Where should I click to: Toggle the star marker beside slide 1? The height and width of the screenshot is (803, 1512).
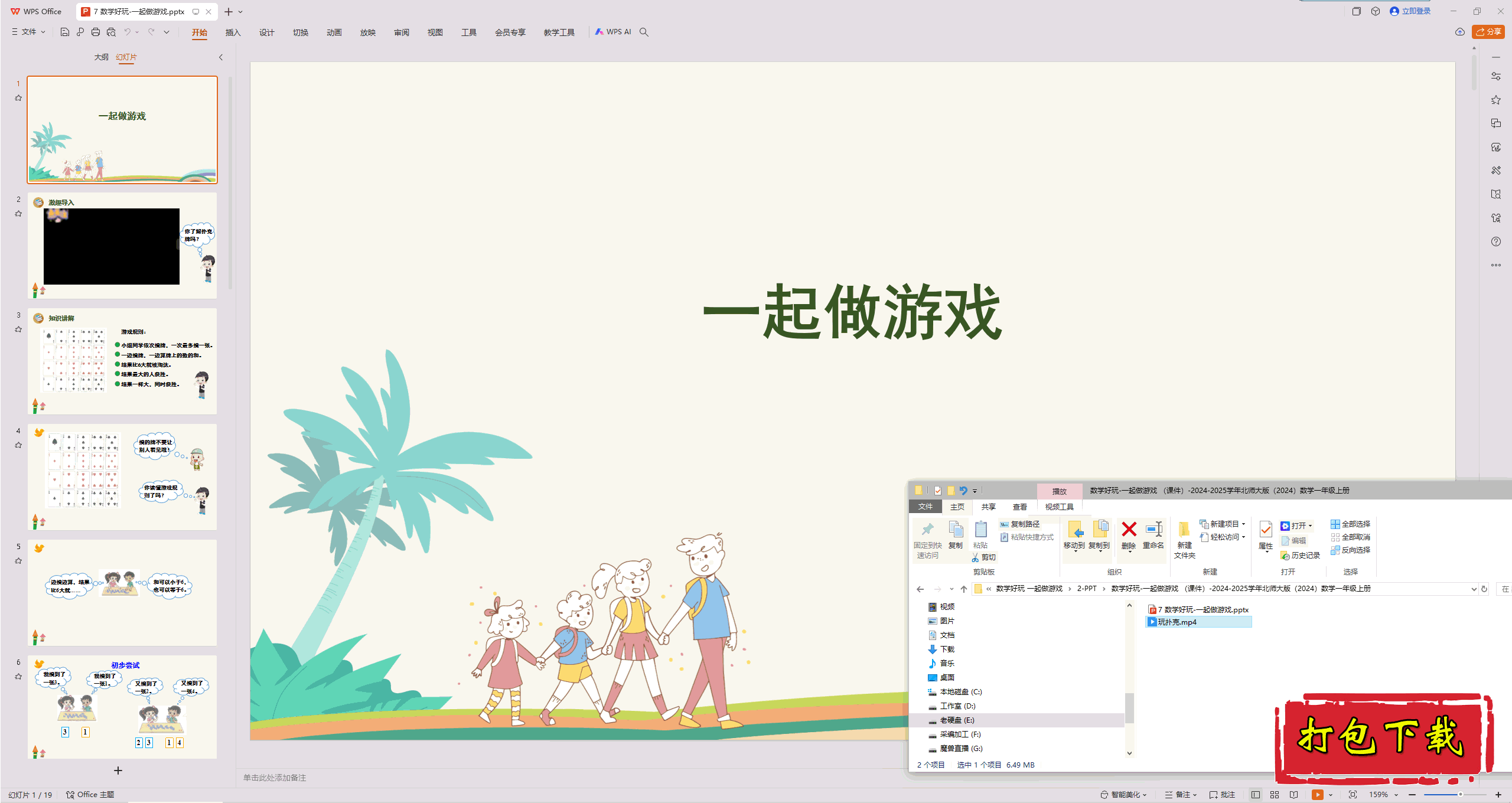[x=18, y=98]
